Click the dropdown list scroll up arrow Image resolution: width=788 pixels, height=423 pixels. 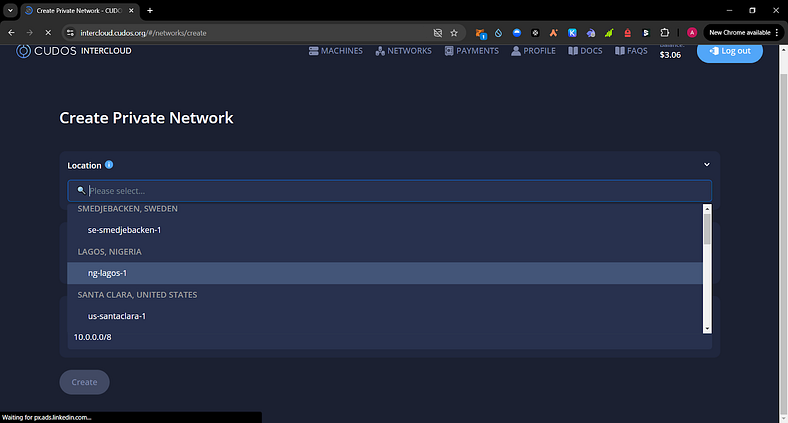click(x=707, y=208)
